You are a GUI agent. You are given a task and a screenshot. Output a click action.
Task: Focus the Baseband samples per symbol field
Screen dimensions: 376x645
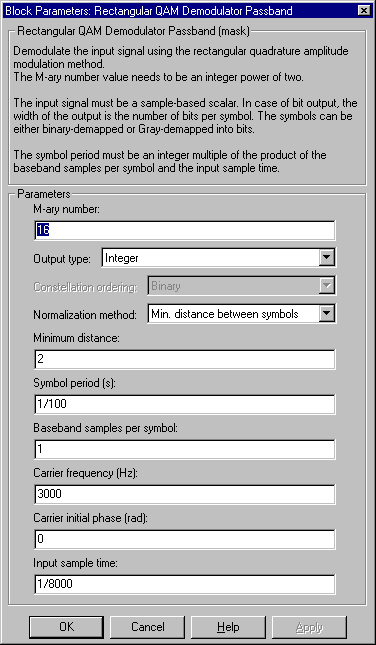[185, 449]
